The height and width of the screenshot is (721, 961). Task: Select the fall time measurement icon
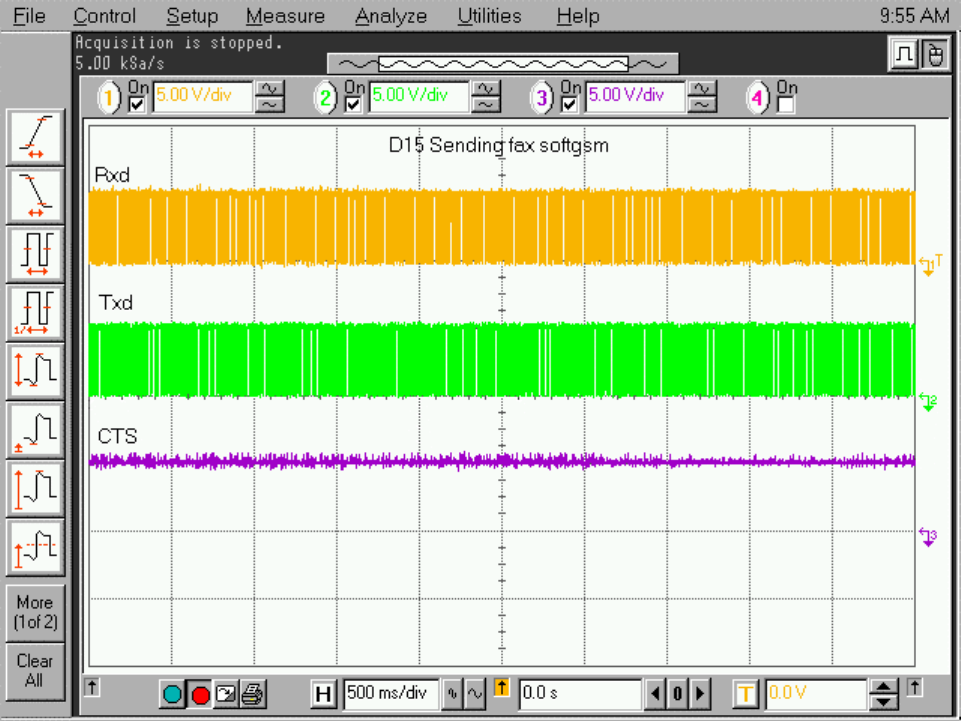pos(36,196)
